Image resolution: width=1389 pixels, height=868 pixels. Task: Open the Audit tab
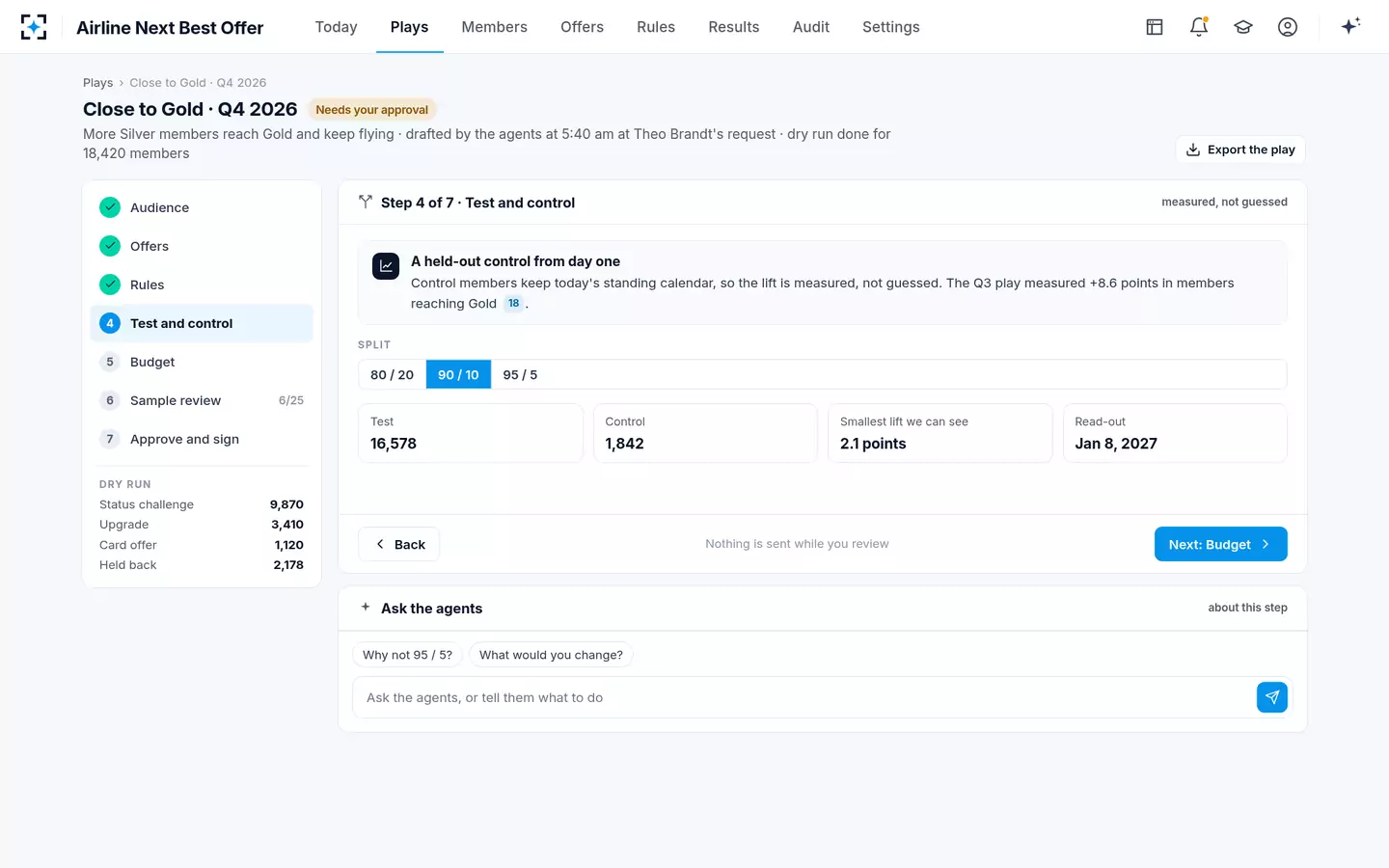click(x=811, y=27)
